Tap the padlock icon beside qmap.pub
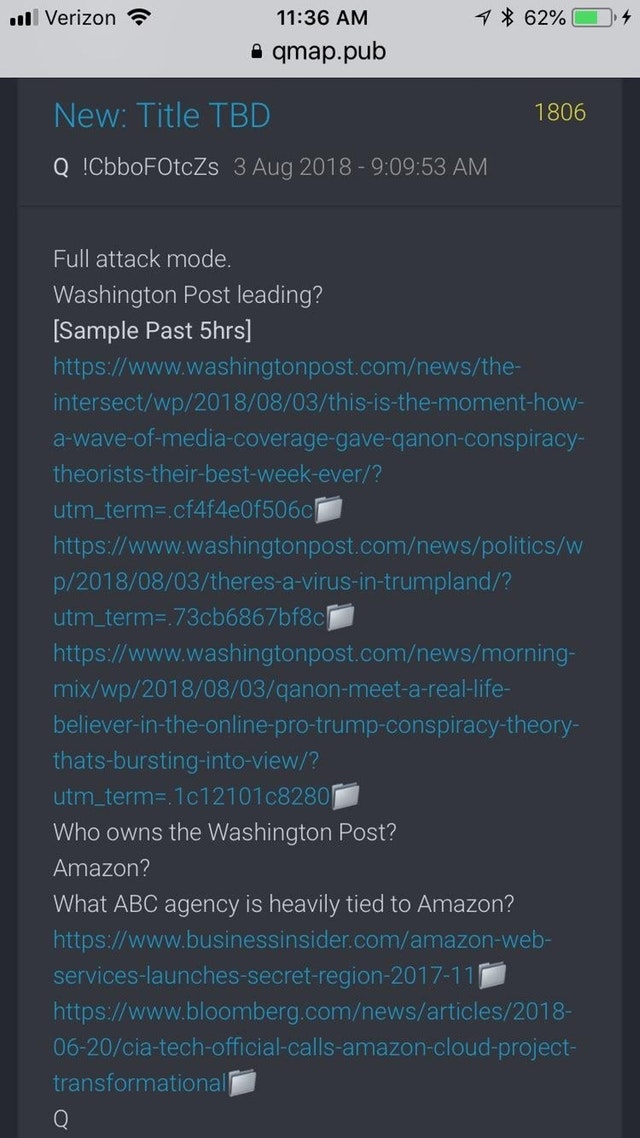 pos(255,52)
